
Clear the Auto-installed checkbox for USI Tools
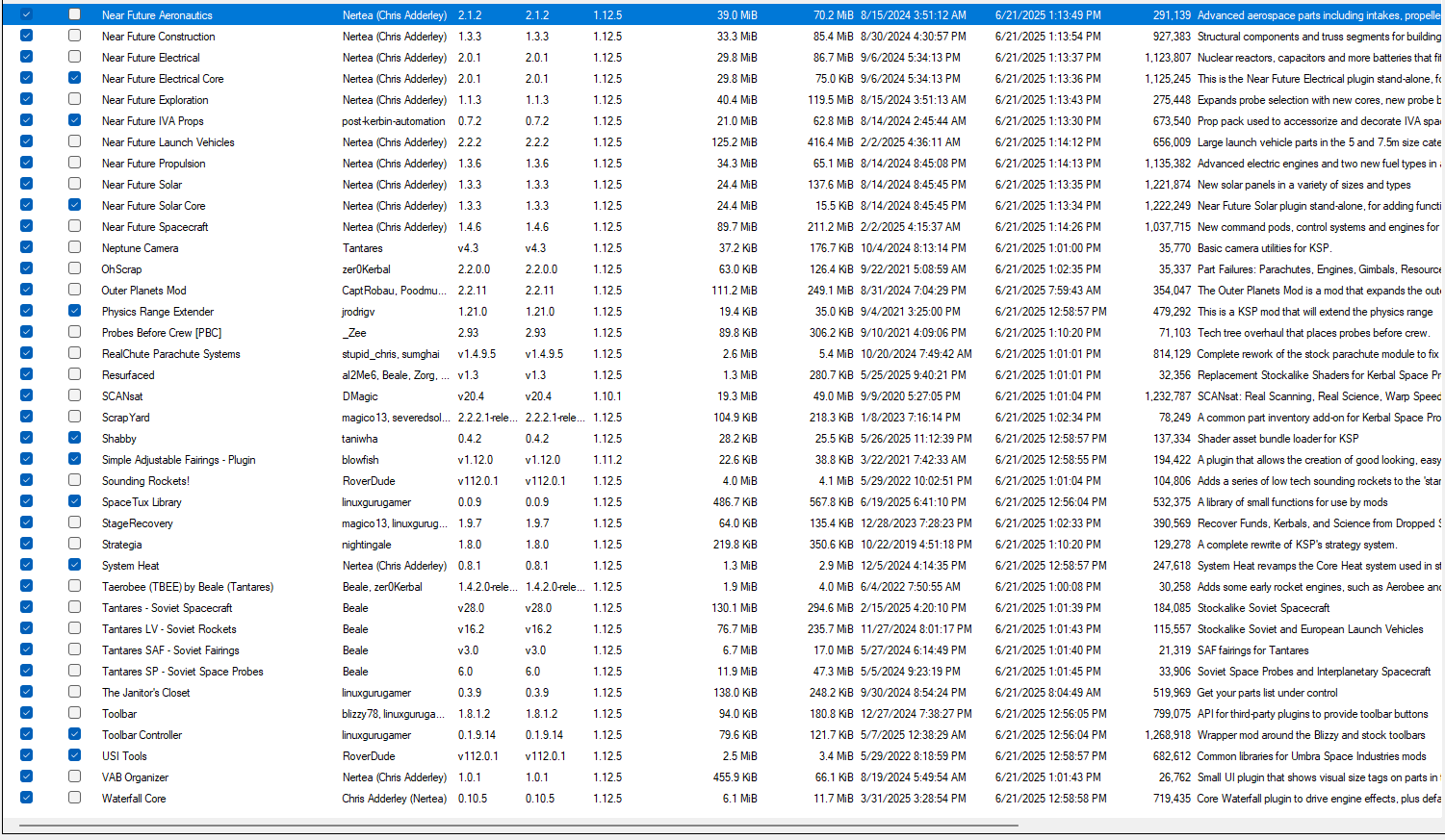tap(74, 755)
